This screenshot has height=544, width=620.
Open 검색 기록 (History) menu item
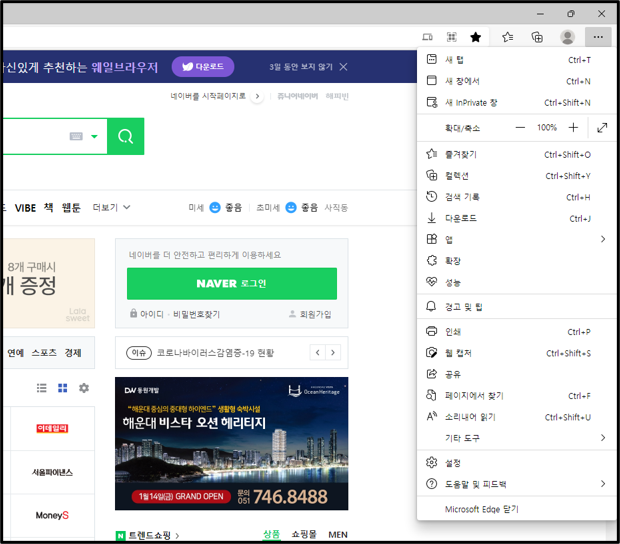click(x=516, y=197)
